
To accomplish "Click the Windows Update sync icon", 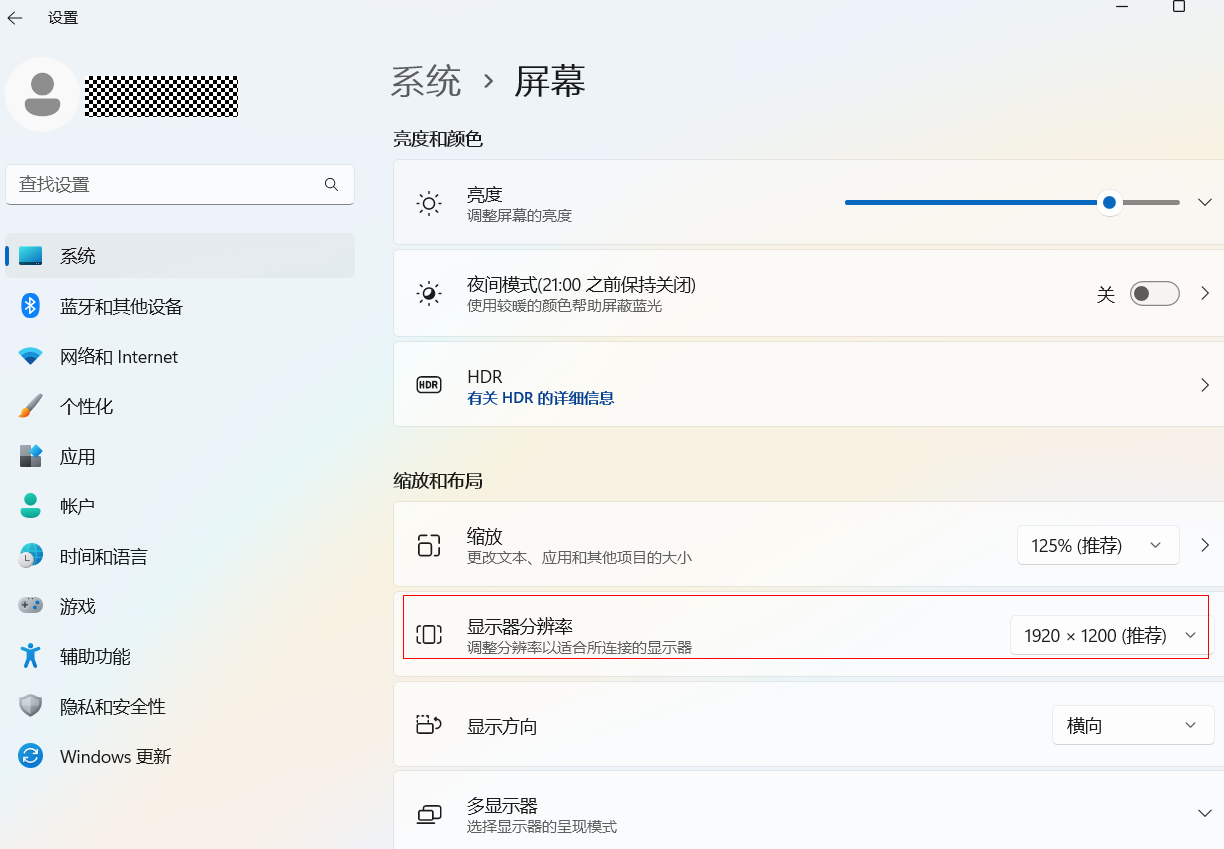I will (31, 757).
